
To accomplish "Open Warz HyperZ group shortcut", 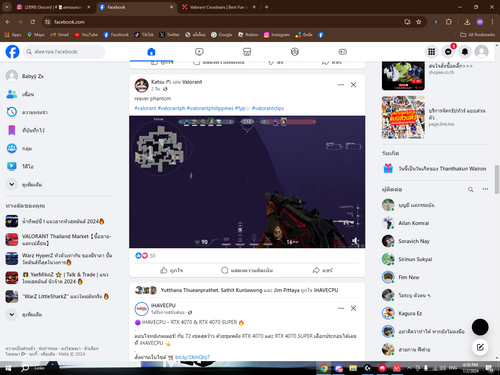I will (x=59, y=259).
